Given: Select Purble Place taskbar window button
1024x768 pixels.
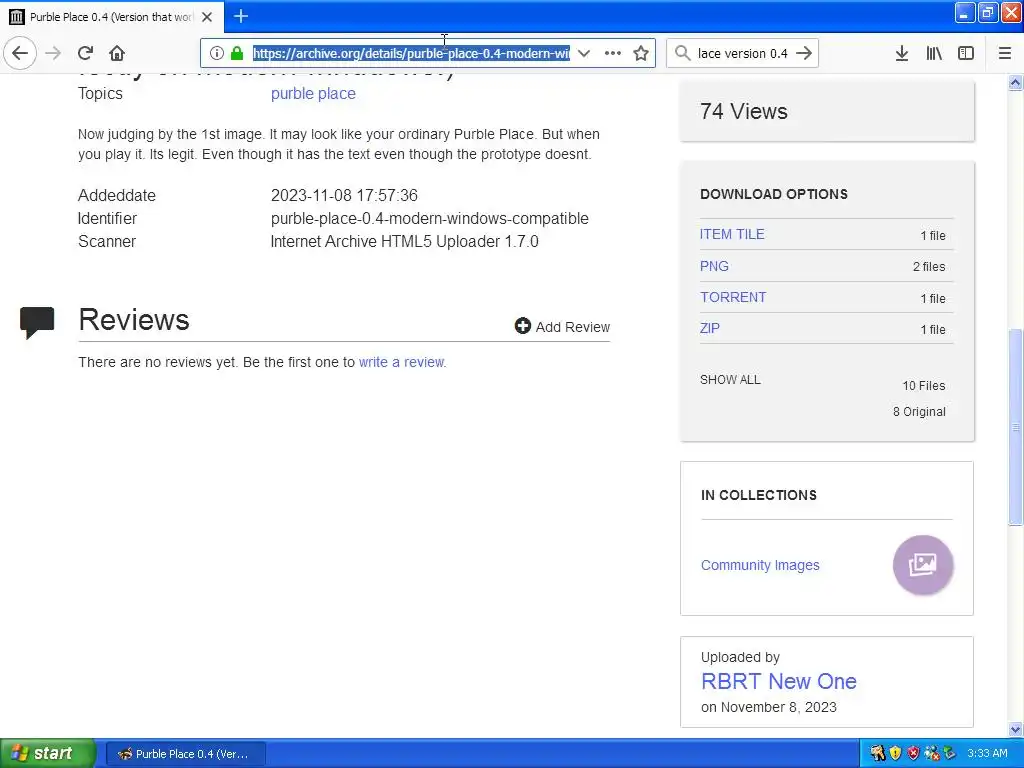Looking at the screenshot, I should tap(185, 754).
